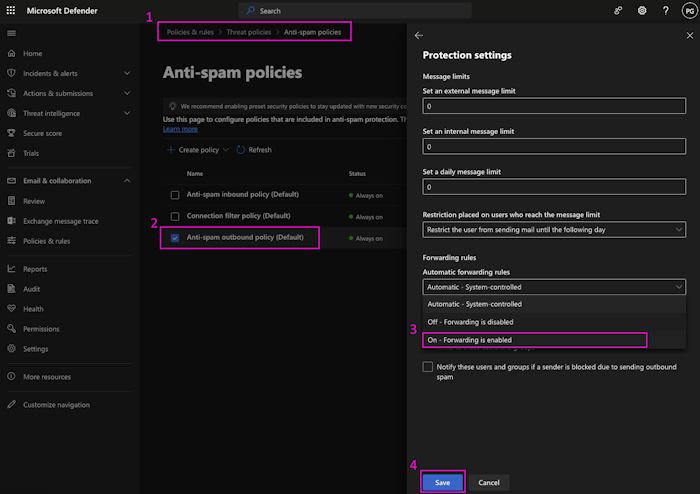Uncheck Anti-spam outbound policy checkbox
Image resolution: width=700 pixels, height=494 pixels.
point(175,238)
